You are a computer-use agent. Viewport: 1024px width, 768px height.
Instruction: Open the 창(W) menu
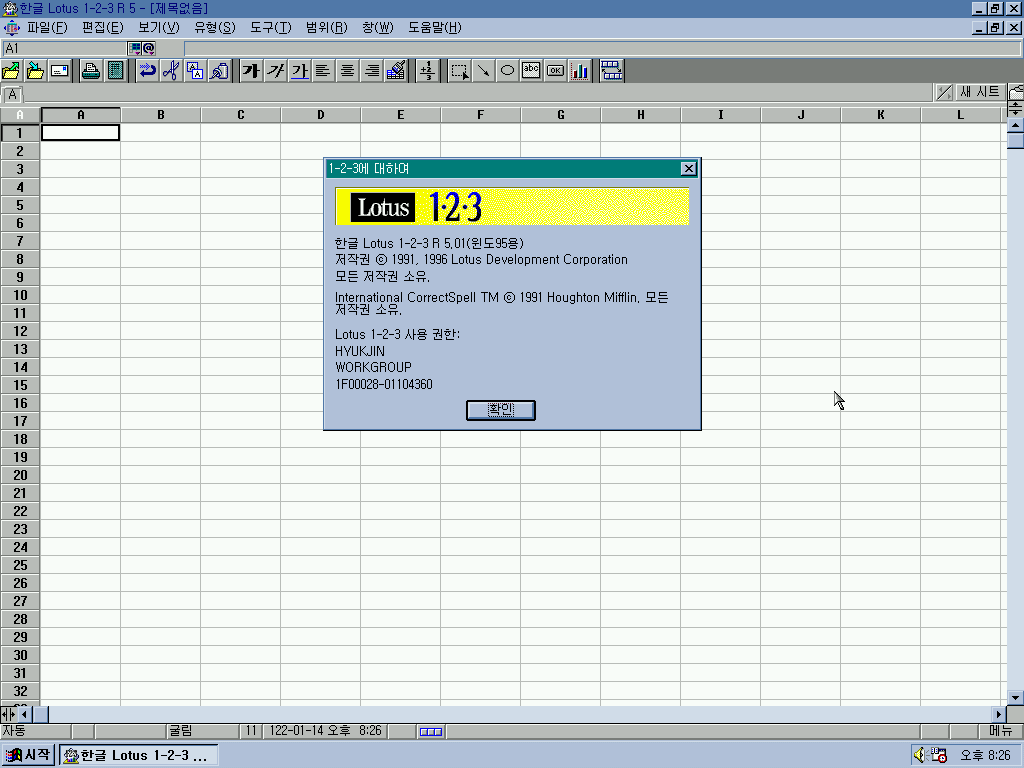pos(377,27)
